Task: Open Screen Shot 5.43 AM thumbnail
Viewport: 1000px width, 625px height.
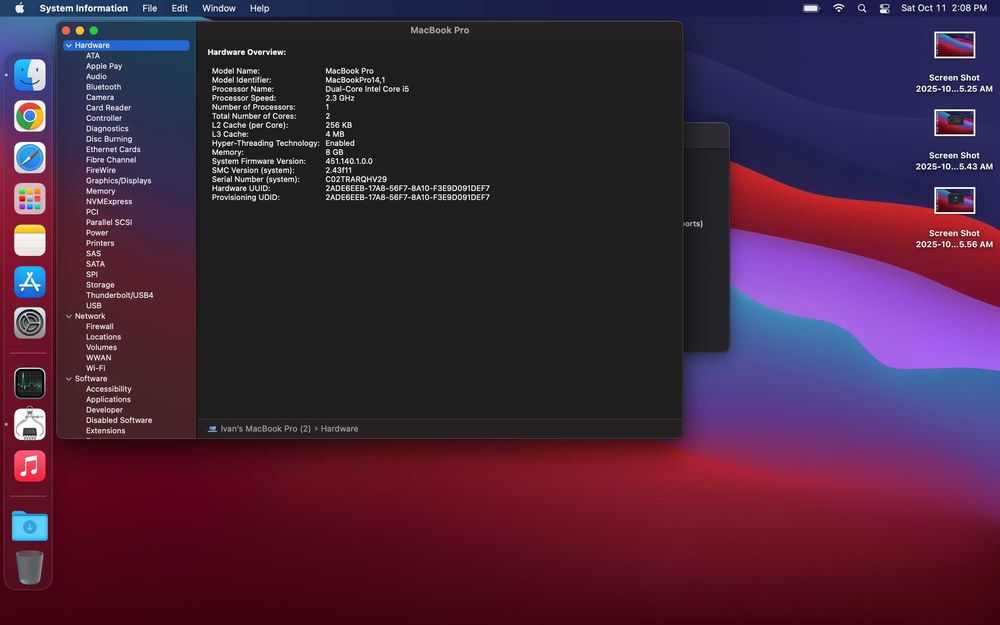Action: pyautogui.click(x=954, y=123)
